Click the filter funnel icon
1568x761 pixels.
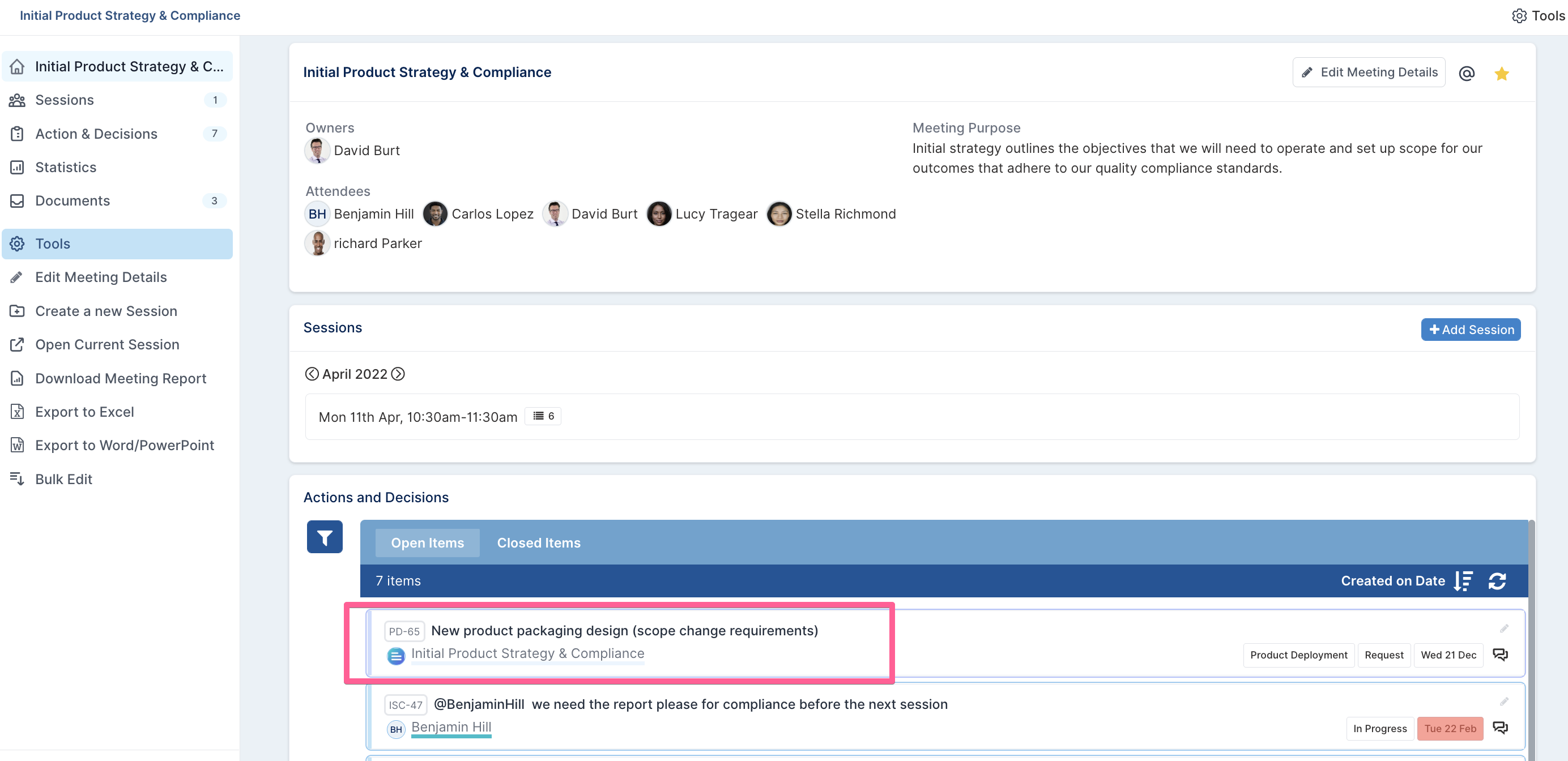325,537
